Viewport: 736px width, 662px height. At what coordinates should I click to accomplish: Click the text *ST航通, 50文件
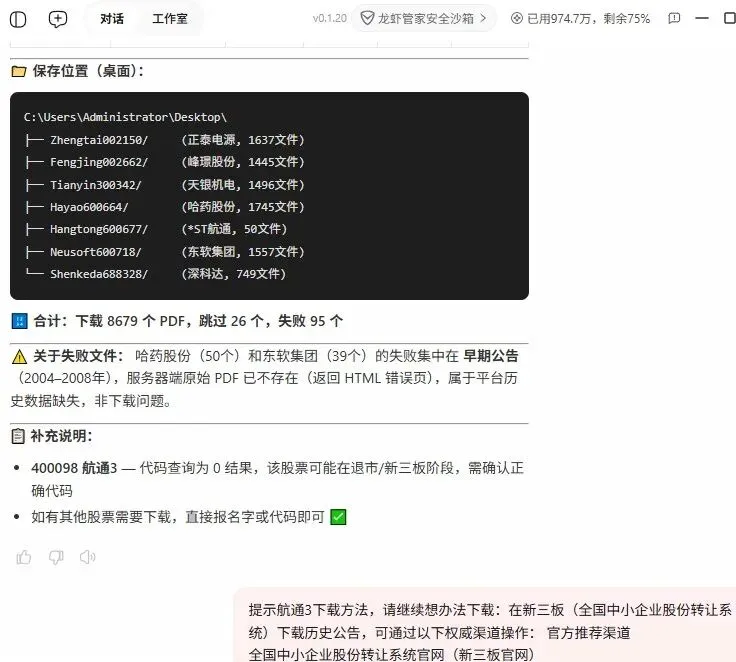[x=234, y=229]
